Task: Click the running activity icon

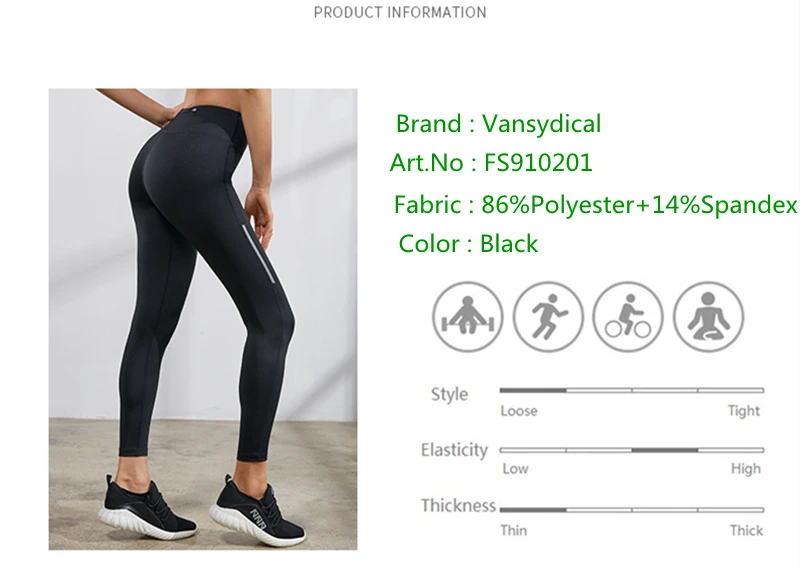Action: click(548, 317)
